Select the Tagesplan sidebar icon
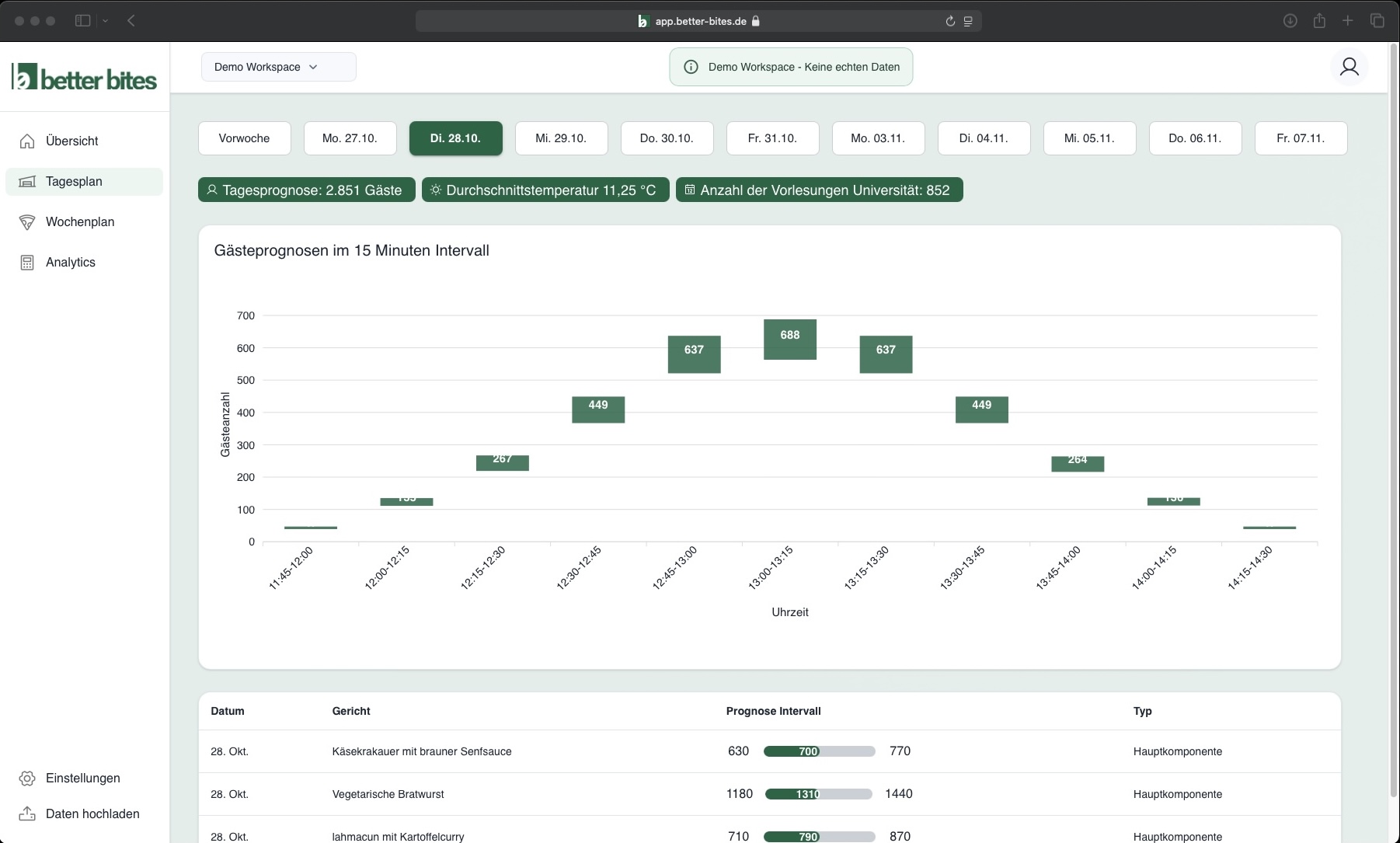The image size is (1400, 843). click(27, 181)
